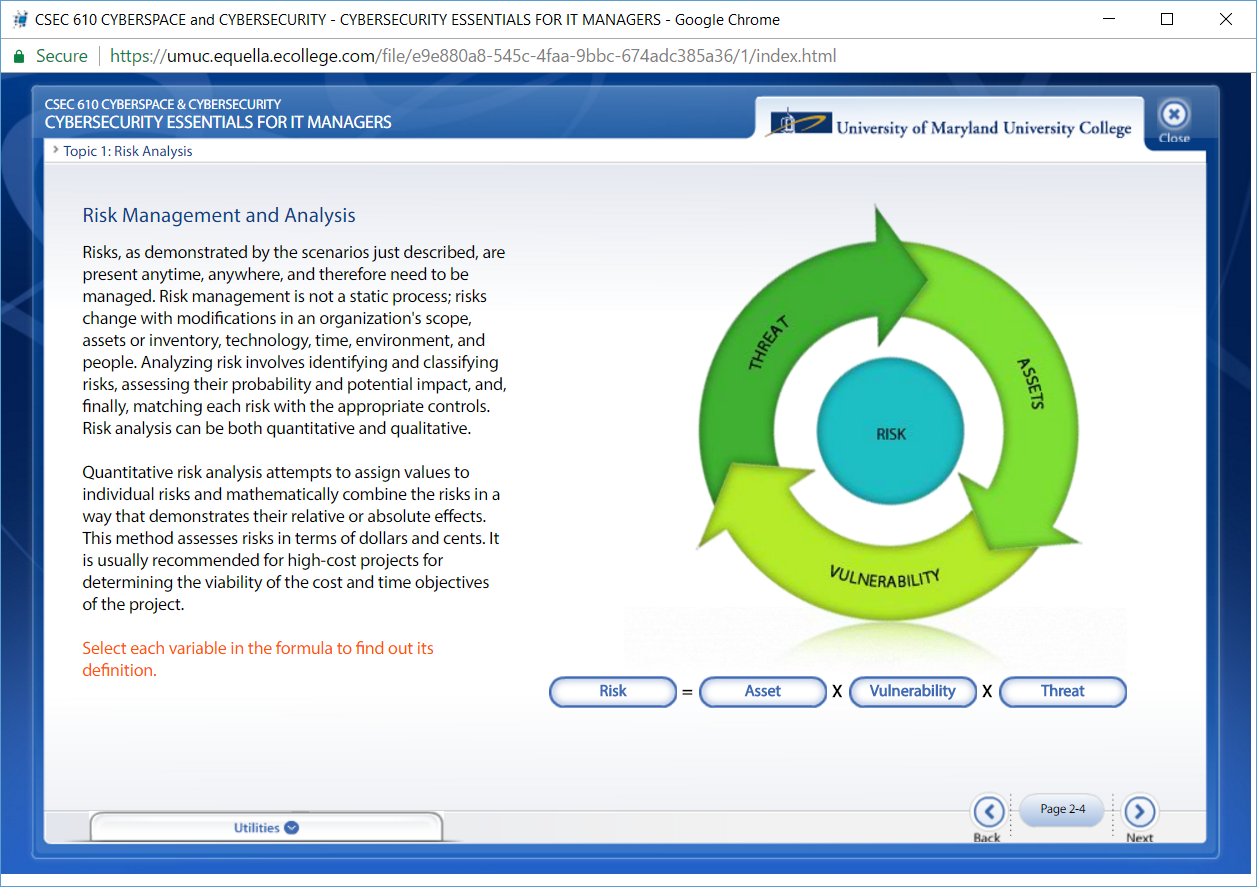Click the VULNERABILITY arrow in the diagram

tap(884, 576)
